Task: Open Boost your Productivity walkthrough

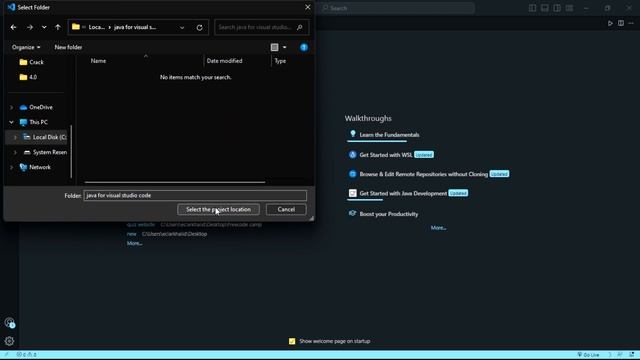Action: (x=389, y=214)
